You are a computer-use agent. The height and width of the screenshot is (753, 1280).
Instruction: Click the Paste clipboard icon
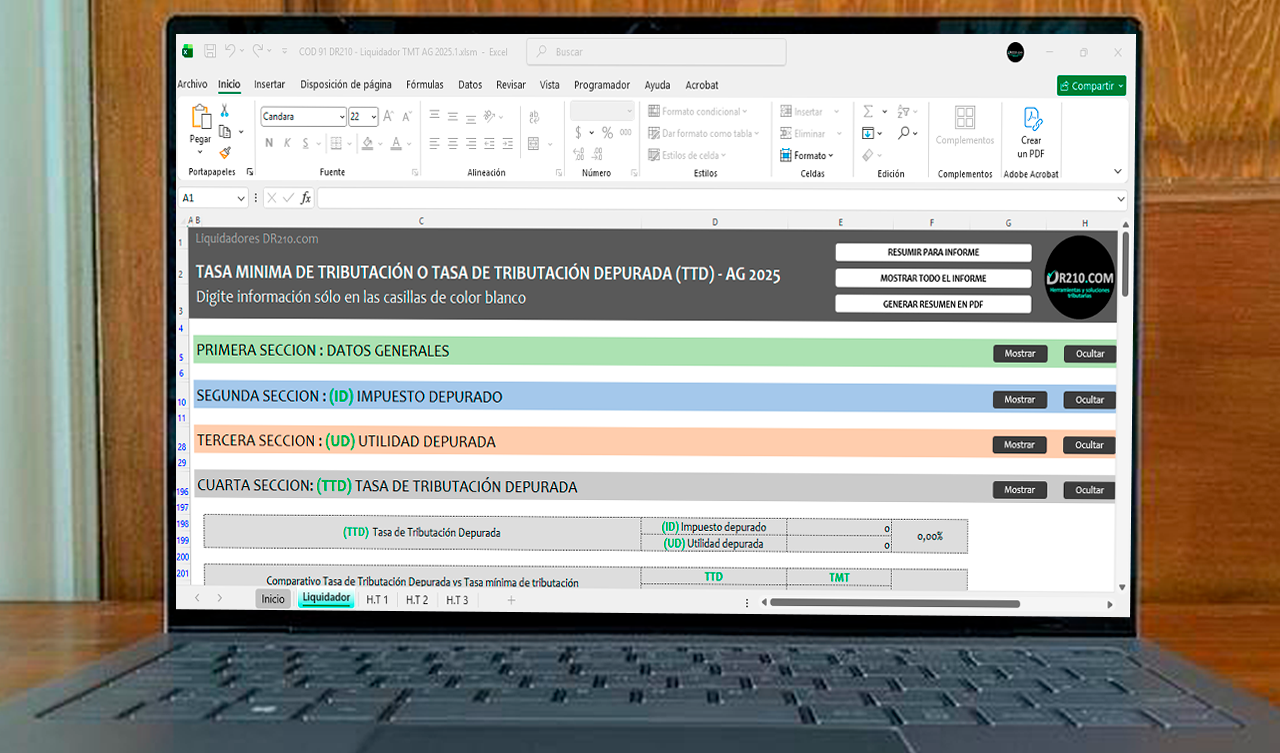coord(201,120)
